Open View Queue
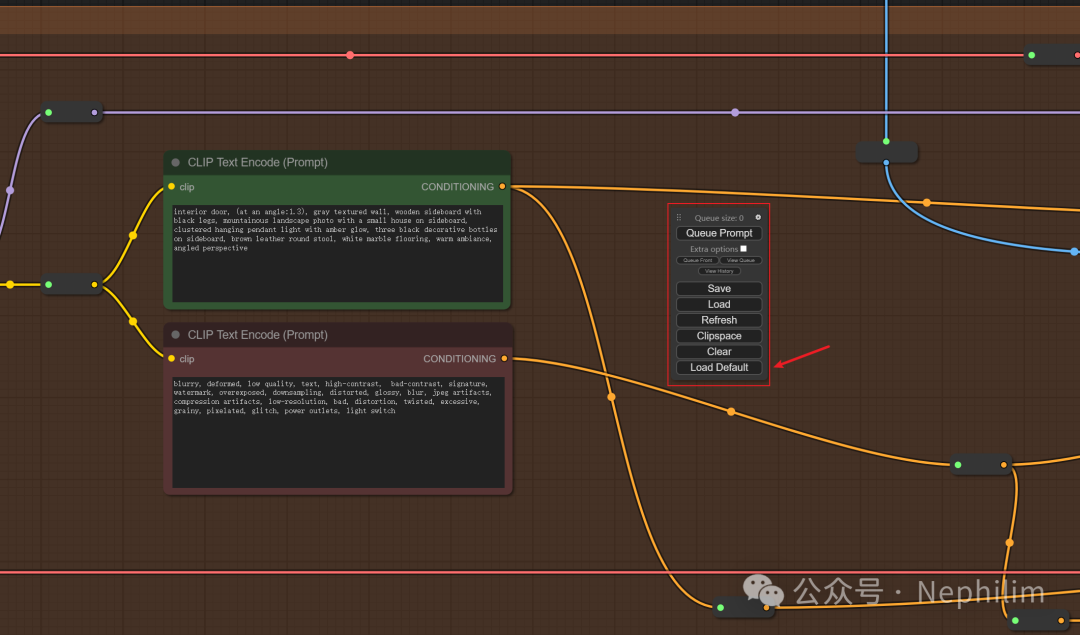This screenshot has height=635, width=1080. 741,260
